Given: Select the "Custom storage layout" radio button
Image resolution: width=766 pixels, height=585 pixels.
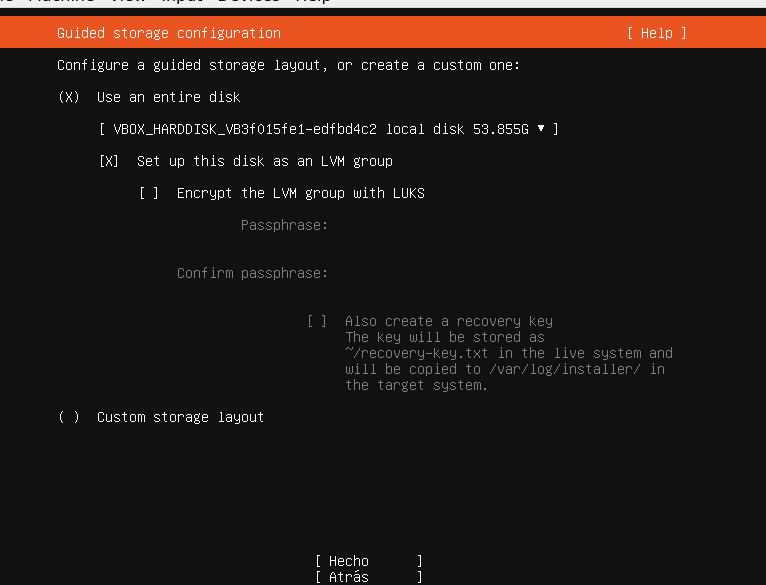Looking at the screenshot, I should (x=69, y=417).
